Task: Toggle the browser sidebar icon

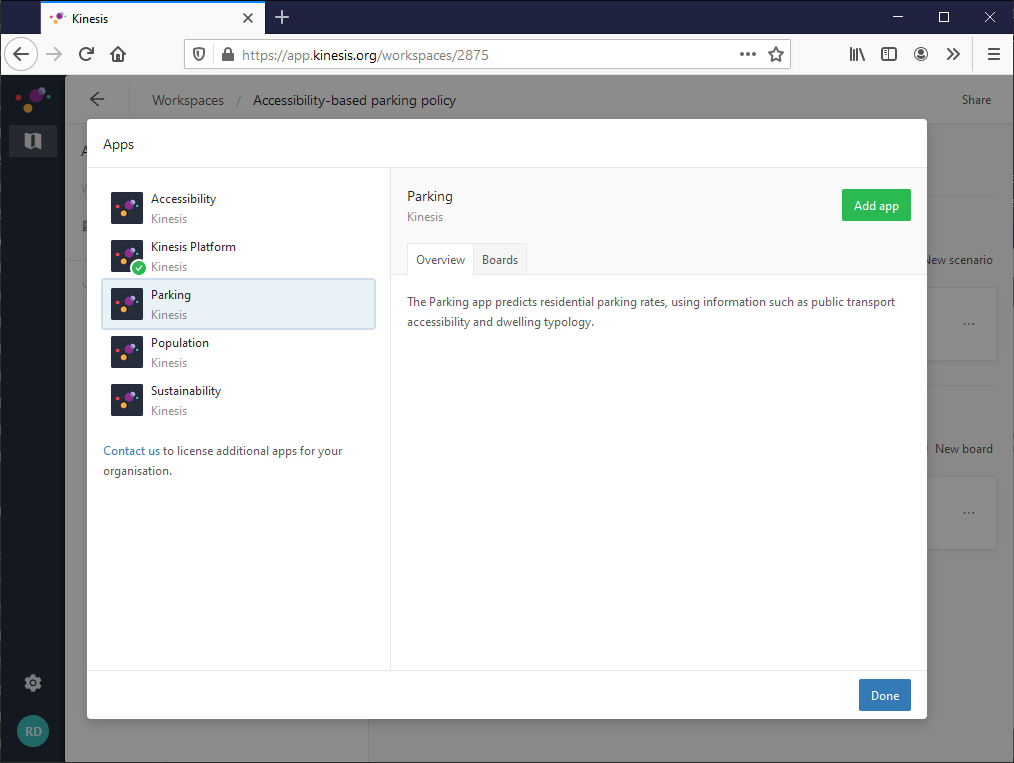Action: [889, 54]
